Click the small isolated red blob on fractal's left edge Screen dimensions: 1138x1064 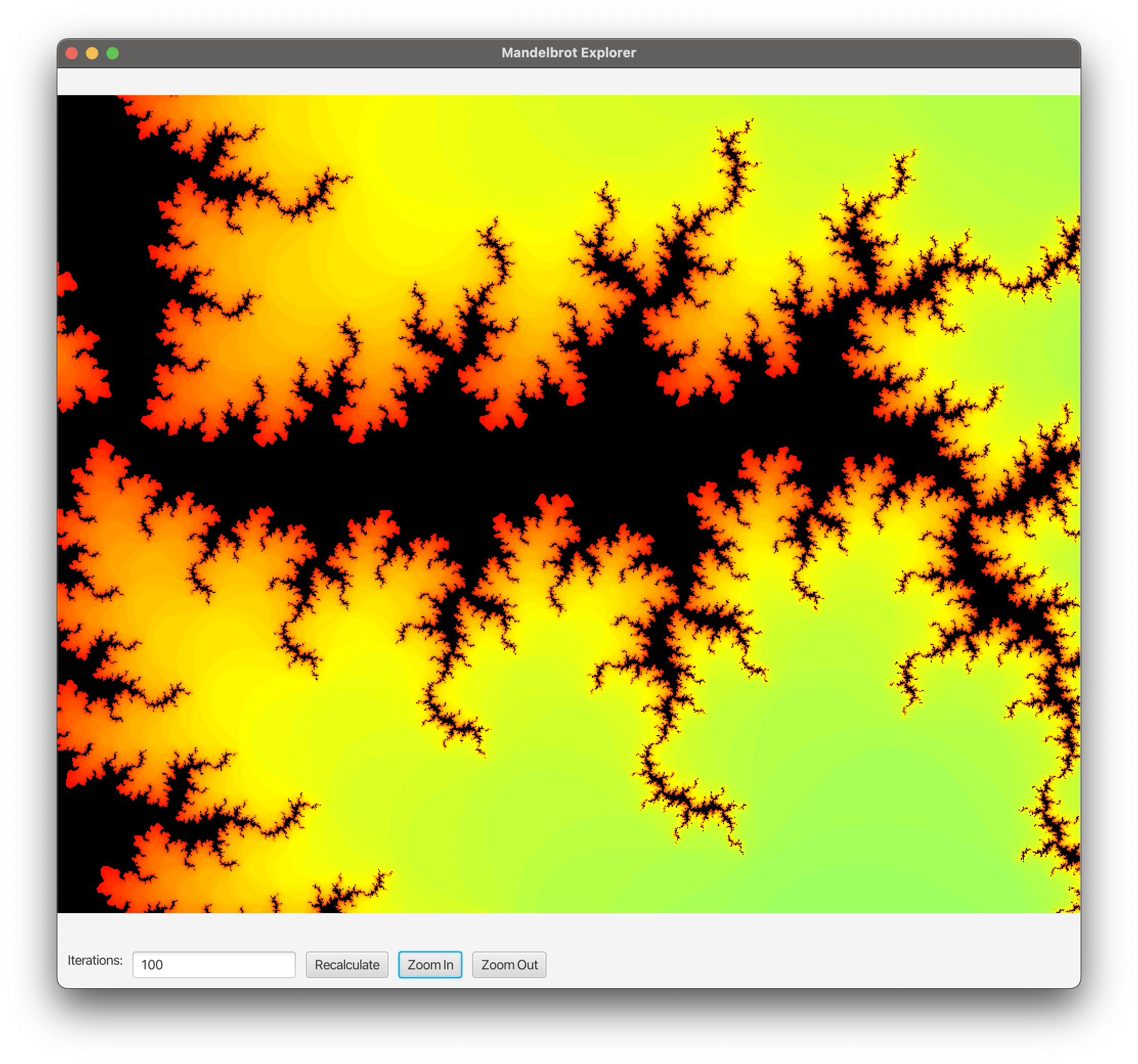(x=67, y=283)
